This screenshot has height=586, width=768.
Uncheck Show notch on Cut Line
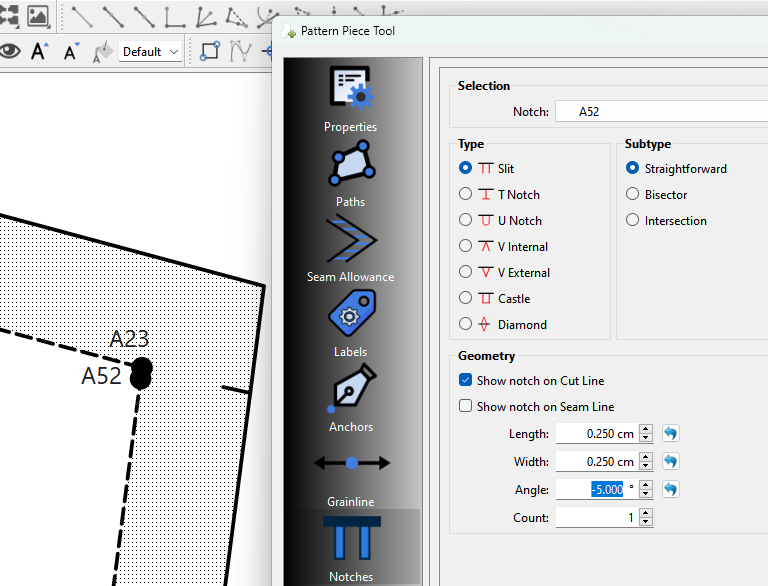[x=465, y=381]
